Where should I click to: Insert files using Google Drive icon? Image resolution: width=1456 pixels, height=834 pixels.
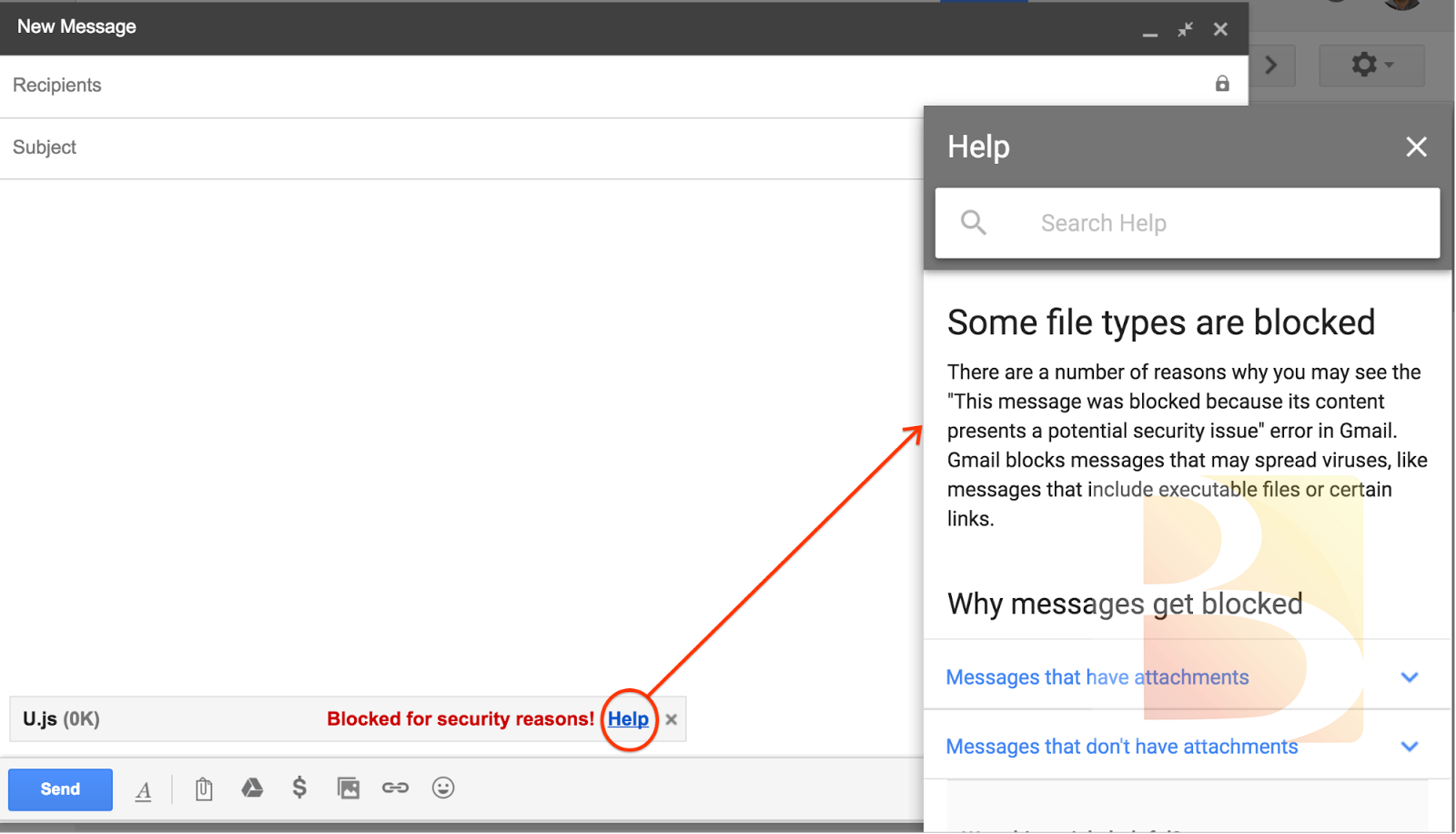[x=252, y=788]
